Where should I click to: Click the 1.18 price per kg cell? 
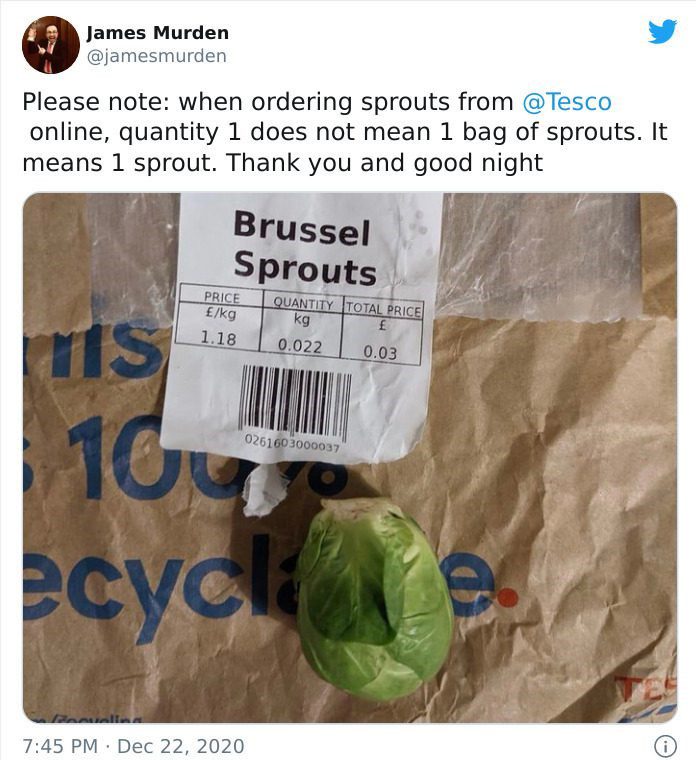218,338
